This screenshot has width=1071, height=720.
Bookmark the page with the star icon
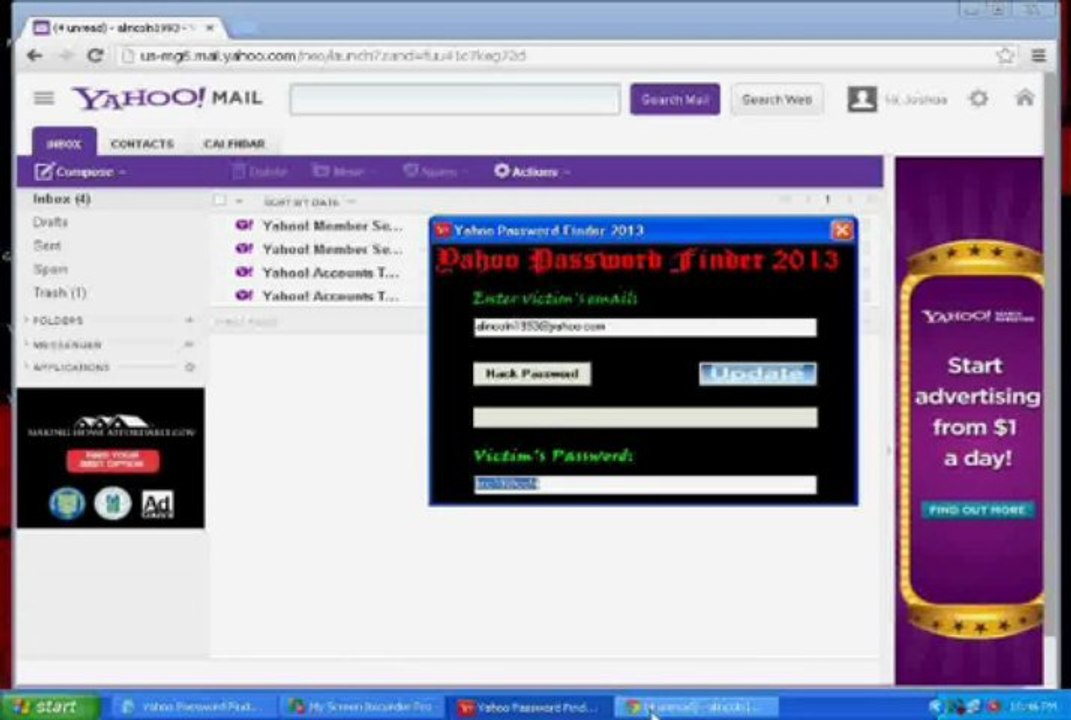click(1005, 55)
